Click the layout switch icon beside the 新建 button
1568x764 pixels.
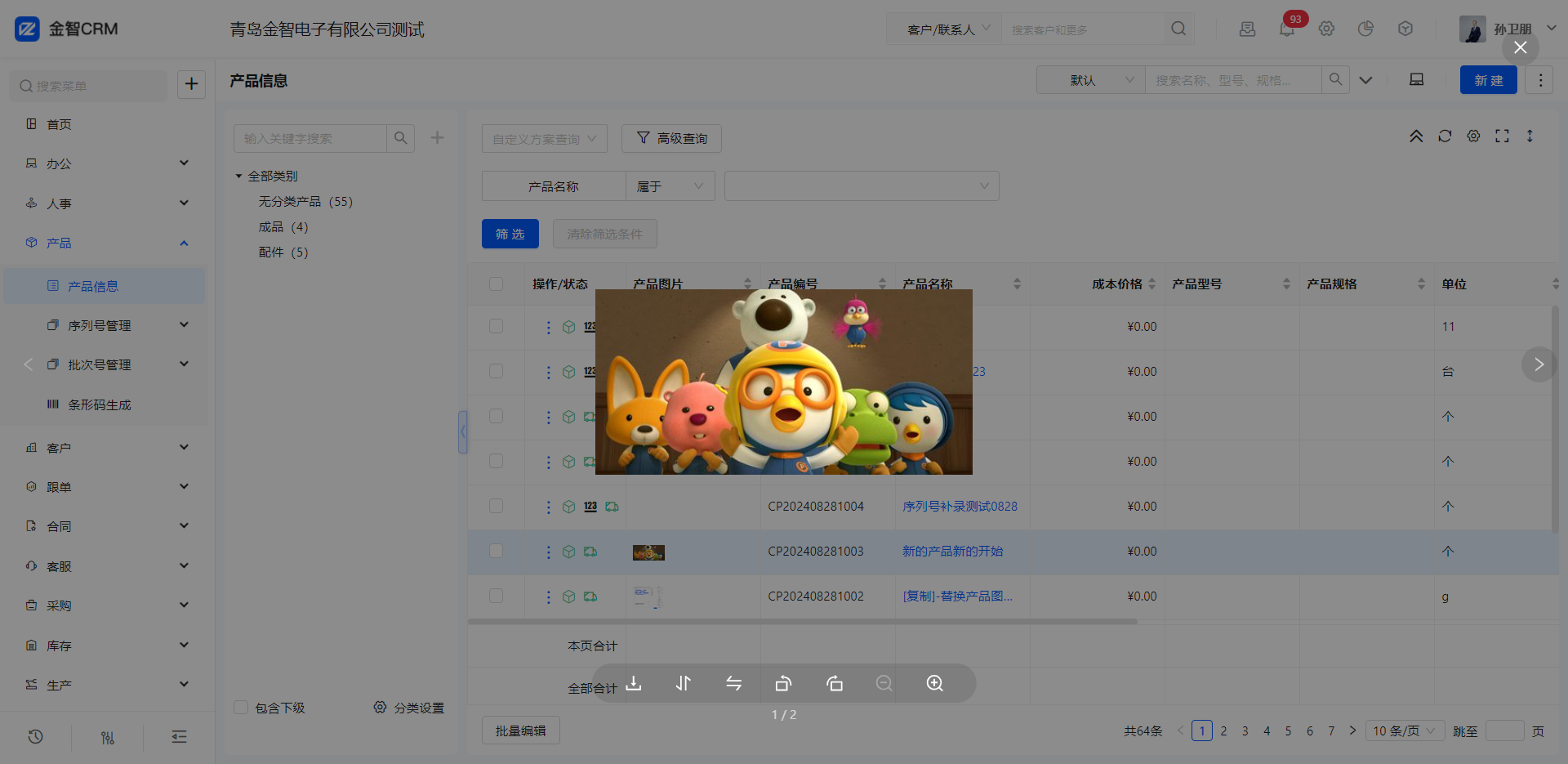click(x=1417, y=79)
